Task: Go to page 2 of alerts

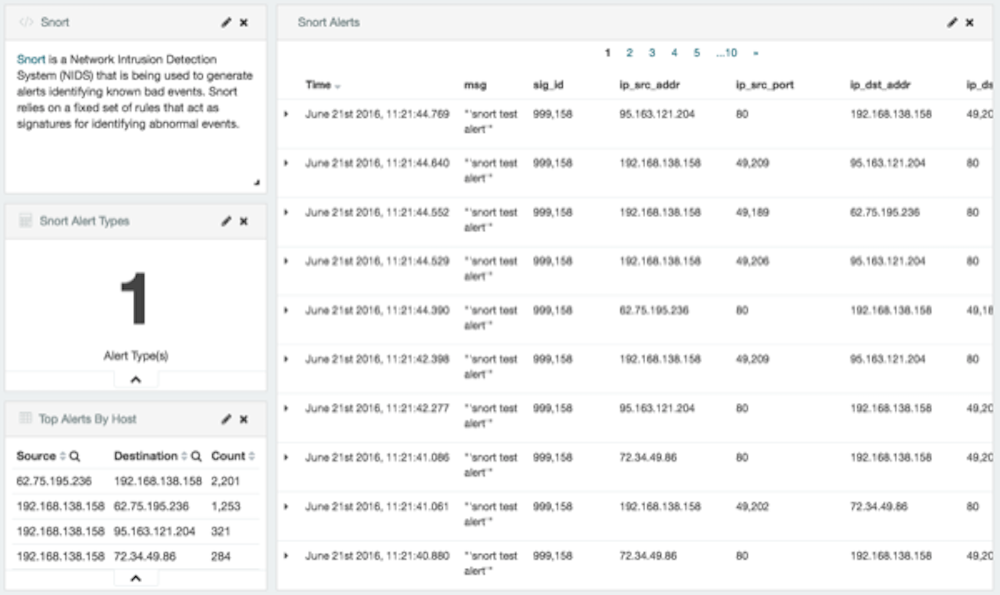Action: coord(629,53)
